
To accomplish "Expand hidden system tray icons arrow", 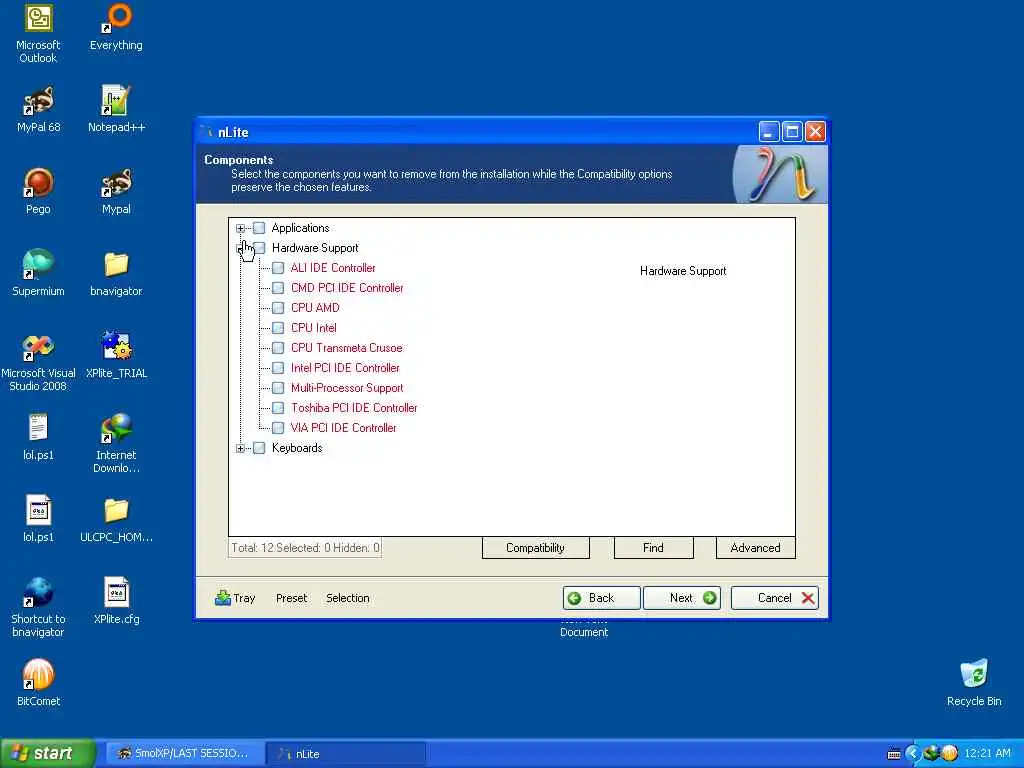I will 912,753.
